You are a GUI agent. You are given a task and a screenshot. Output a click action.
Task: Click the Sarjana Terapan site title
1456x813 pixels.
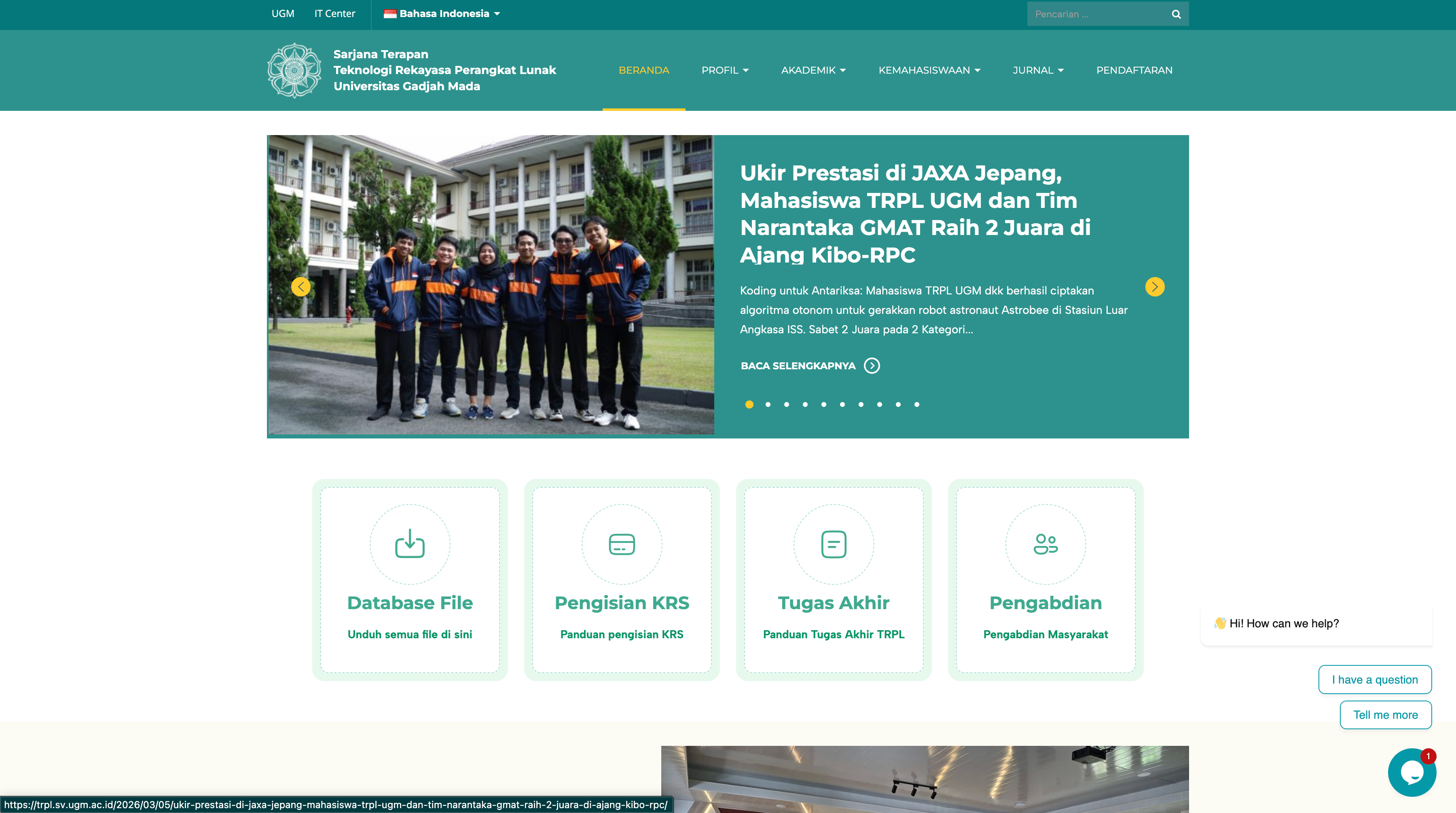(x=444, y=70)
